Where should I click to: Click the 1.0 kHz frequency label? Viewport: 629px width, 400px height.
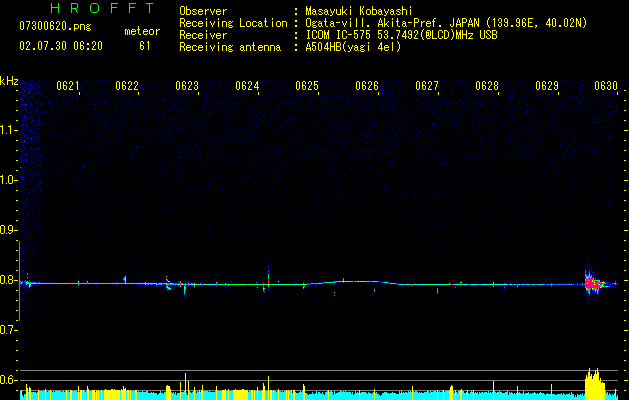[x=8, y=180]
